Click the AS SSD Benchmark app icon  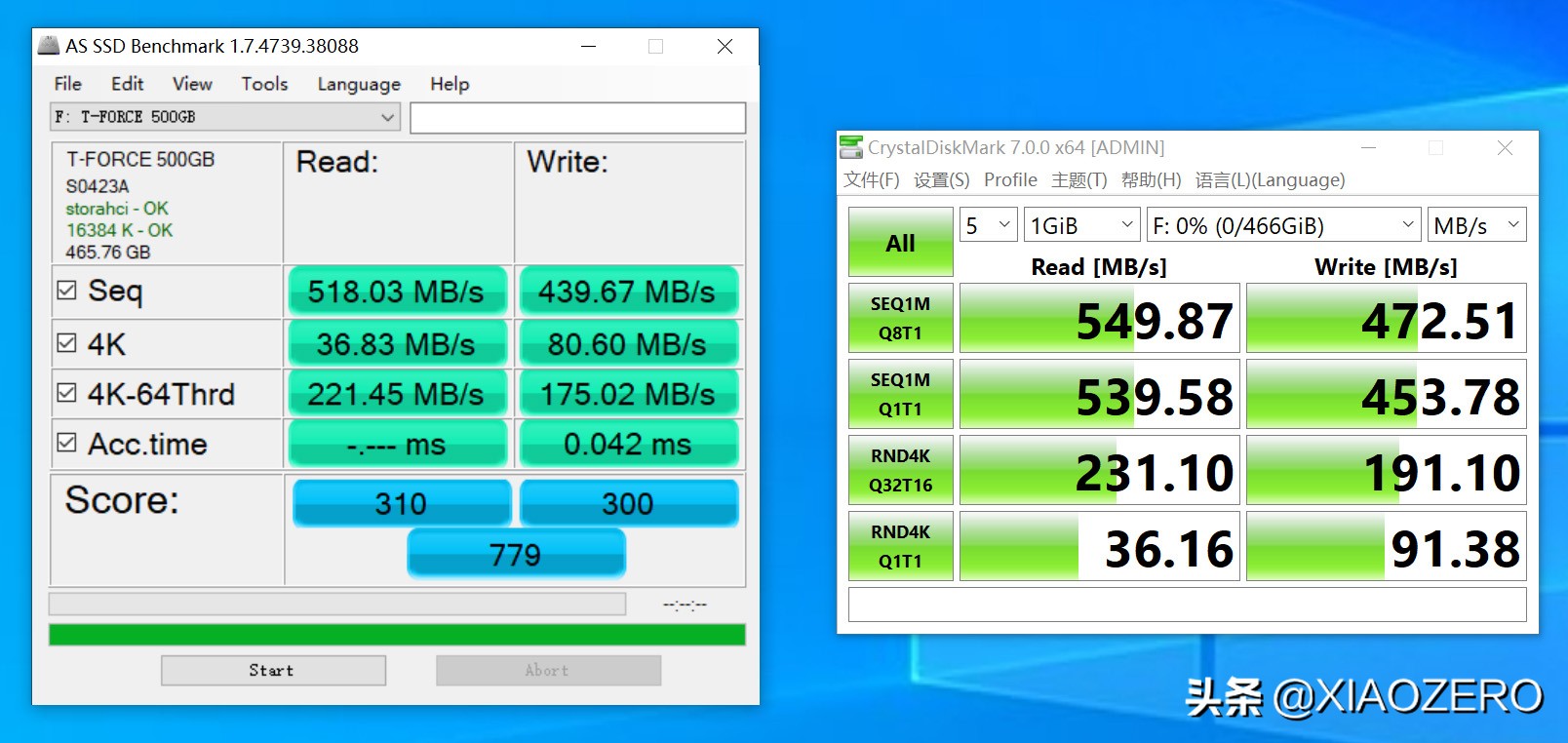48,45
